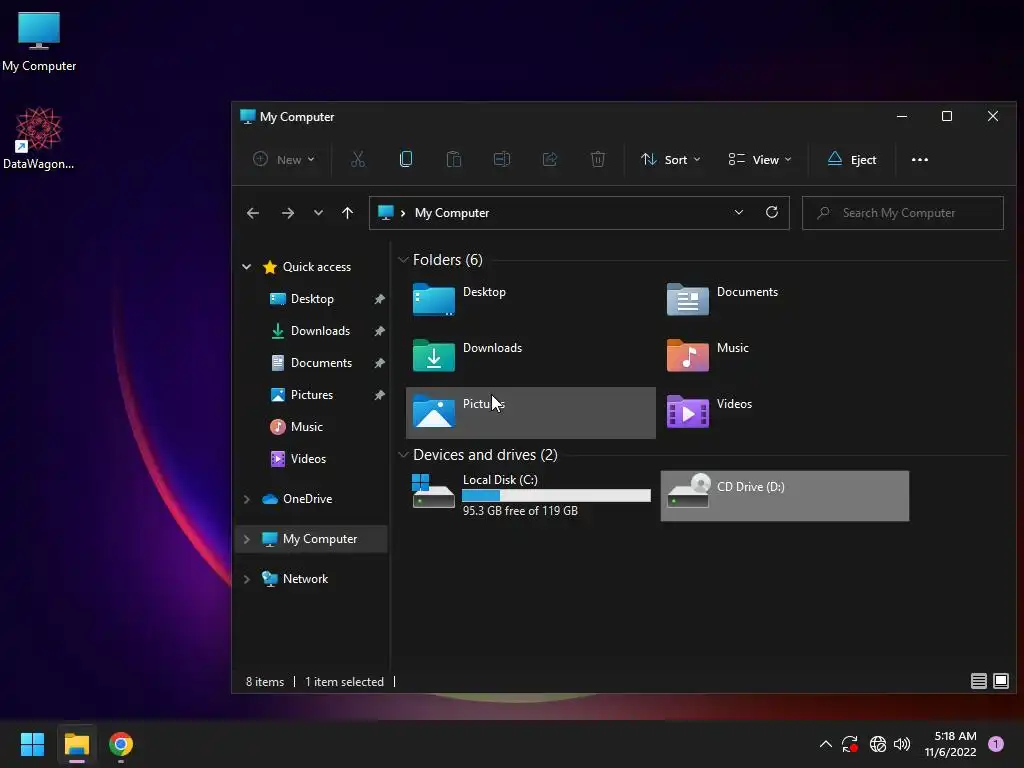Image resolution: width=1024 pixels, height=768 pixels.
Task: Click the Cut scissors icon in toolbar
Action: click(x=358, y=159)
